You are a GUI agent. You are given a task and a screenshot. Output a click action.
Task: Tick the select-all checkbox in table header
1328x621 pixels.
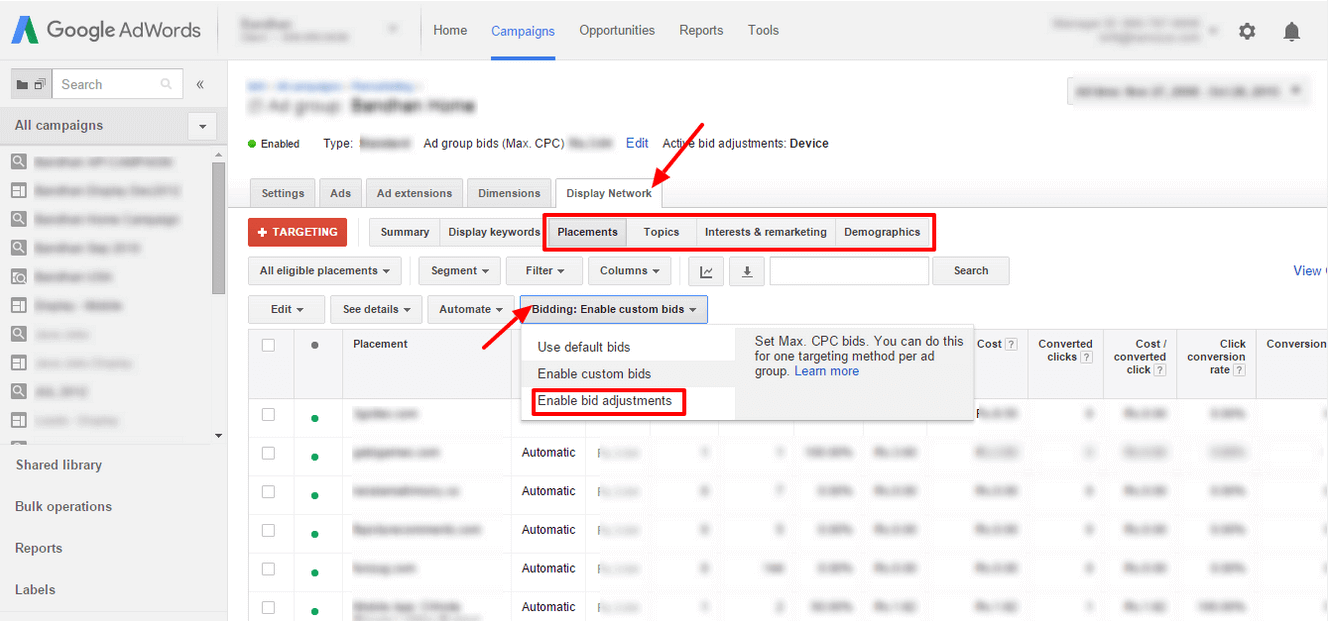tap(268, 345)
